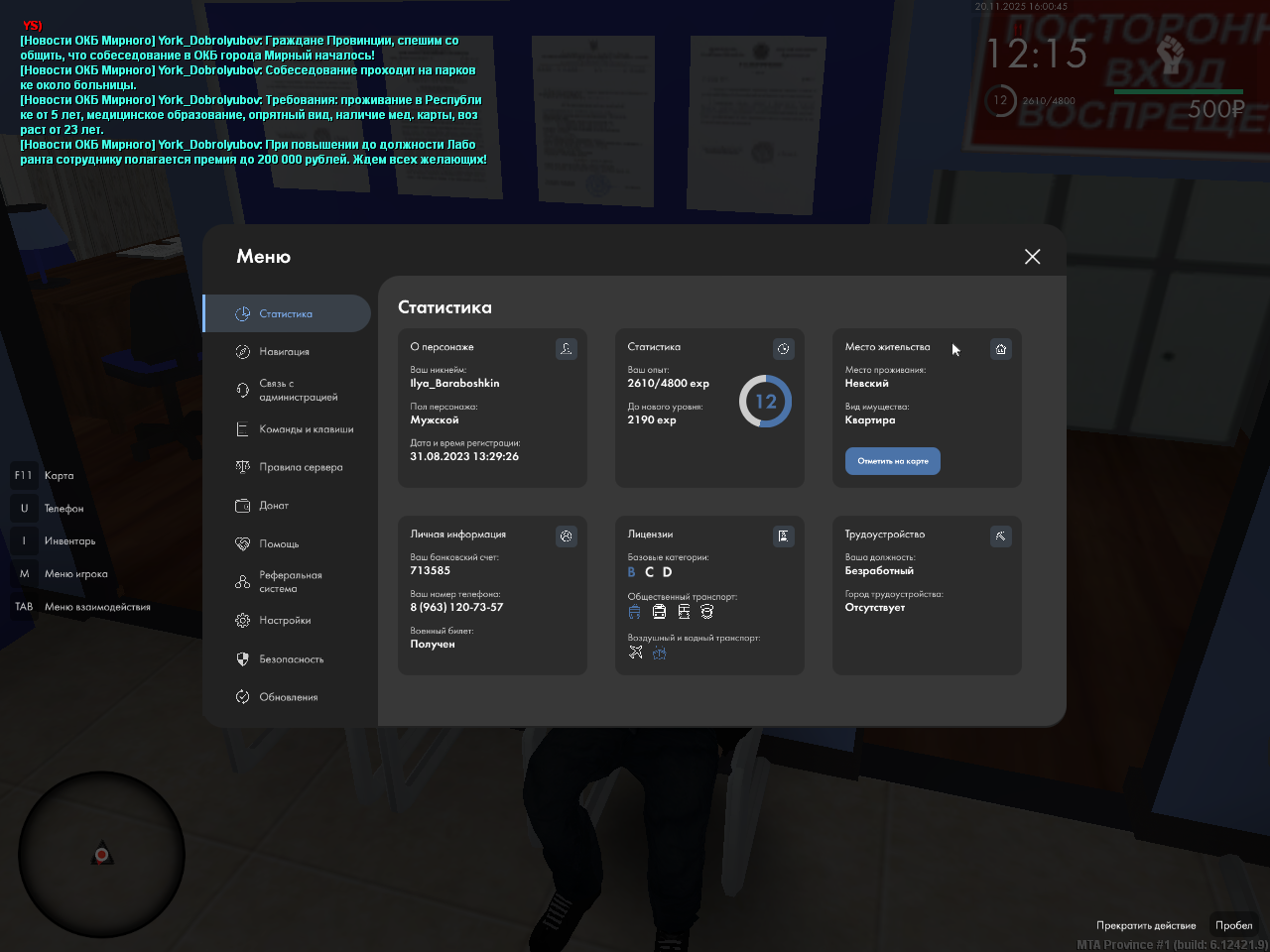Open Настройки in the menu
Screen dimensions: 1270x952
pyautogui.click(x=287, y=621)
